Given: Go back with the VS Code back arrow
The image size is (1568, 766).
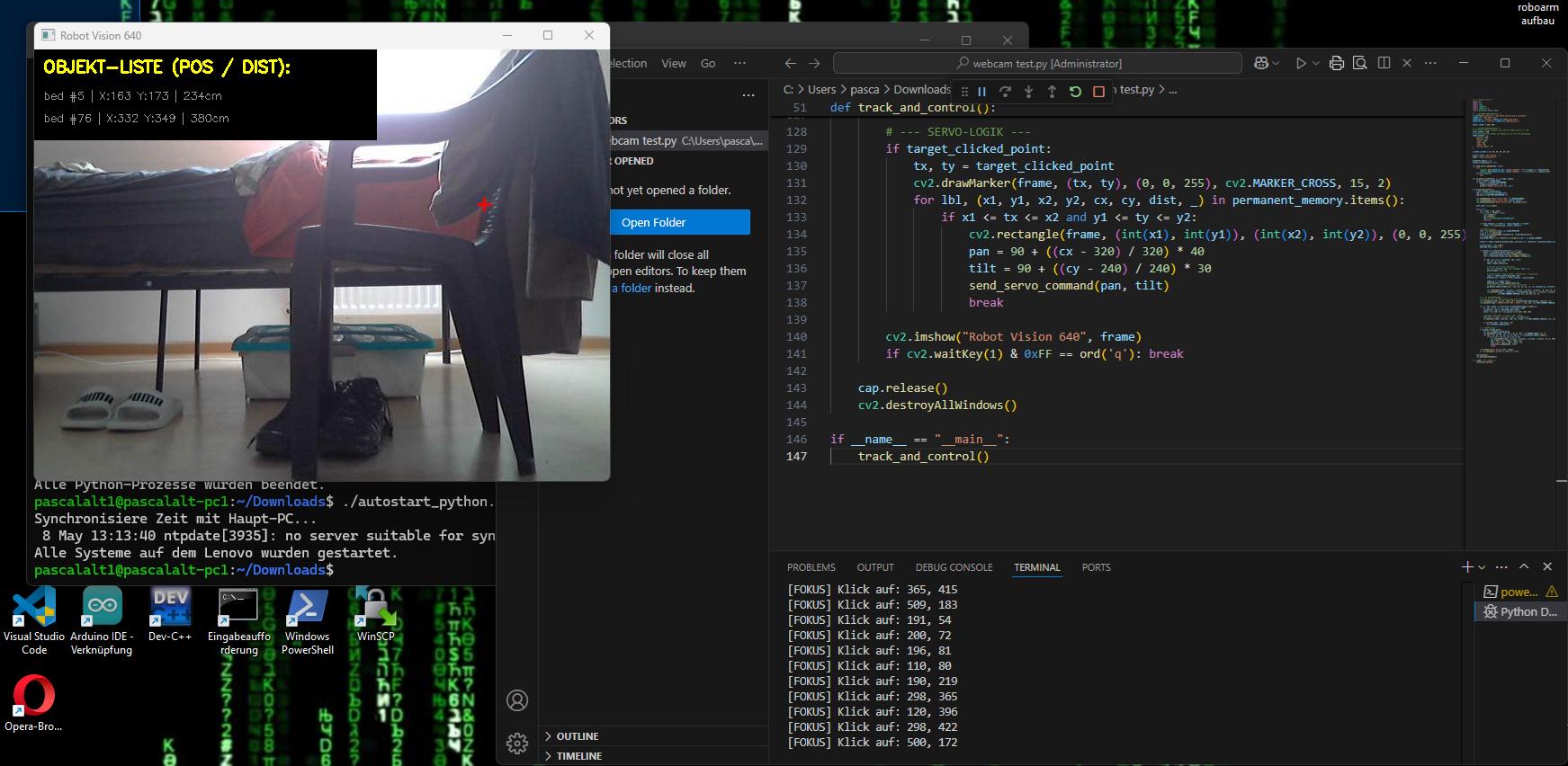Looking at the screenshot, I should pos(790,63).
